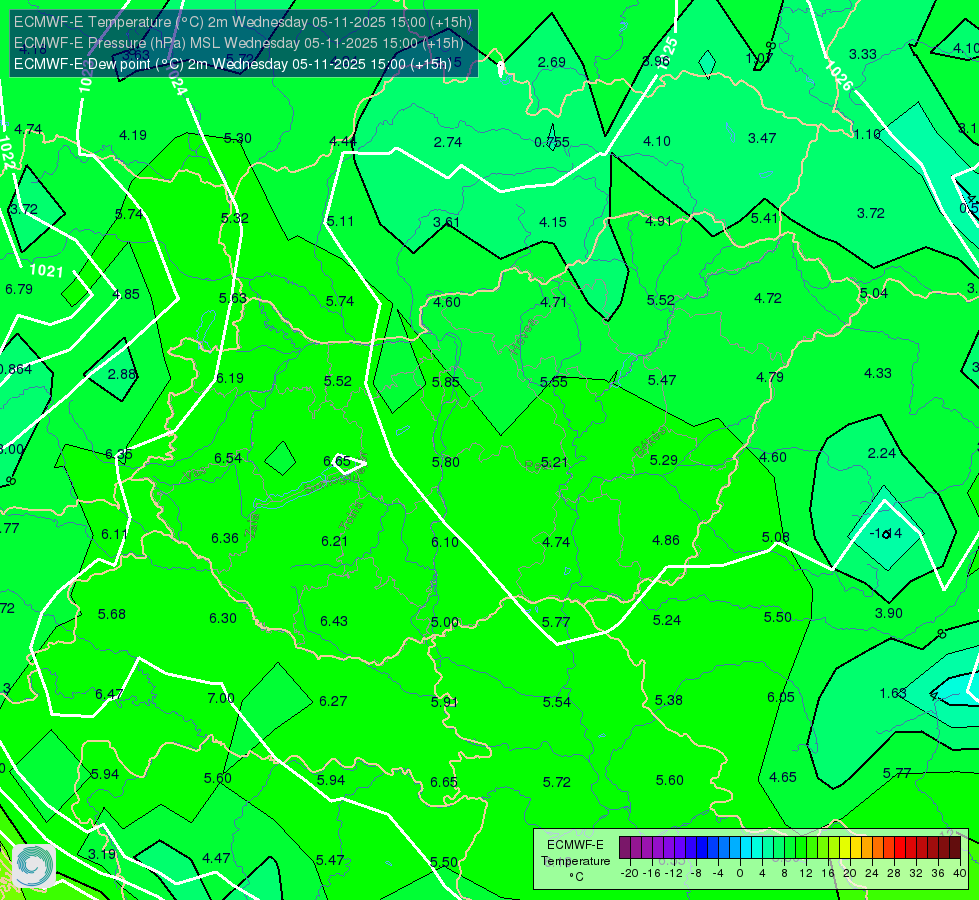The width and height of the screenshot is (979, 900).
Task: Click the 4.79 temperature value
Action: (770, 377)
